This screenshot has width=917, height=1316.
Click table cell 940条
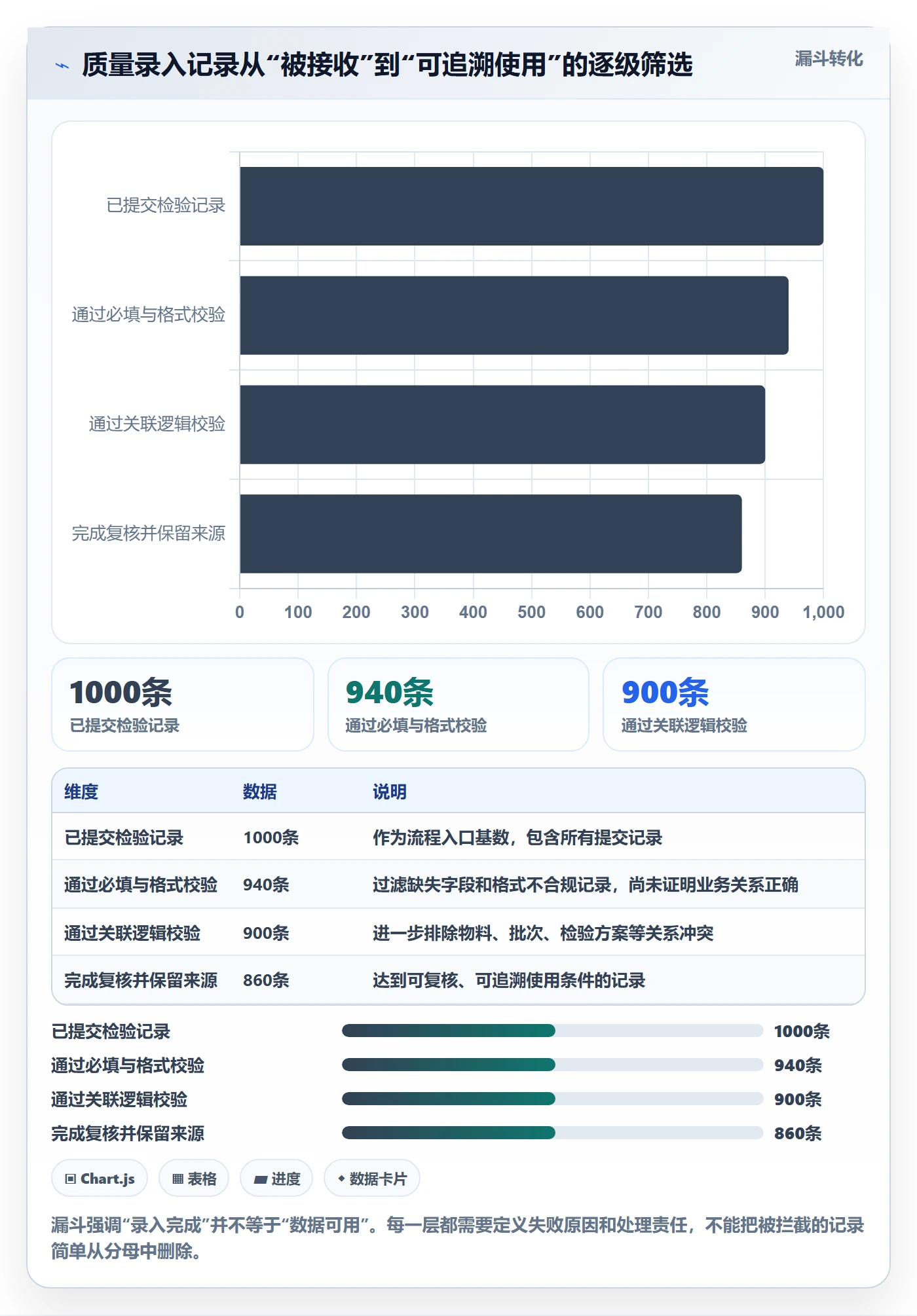[x=266, y=885]
